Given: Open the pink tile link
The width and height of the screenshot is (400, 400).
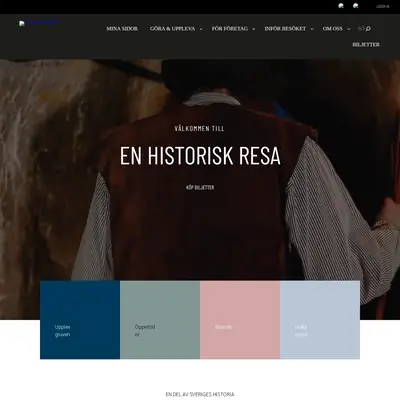Looking at the screenshot, I should click(240, 320).
